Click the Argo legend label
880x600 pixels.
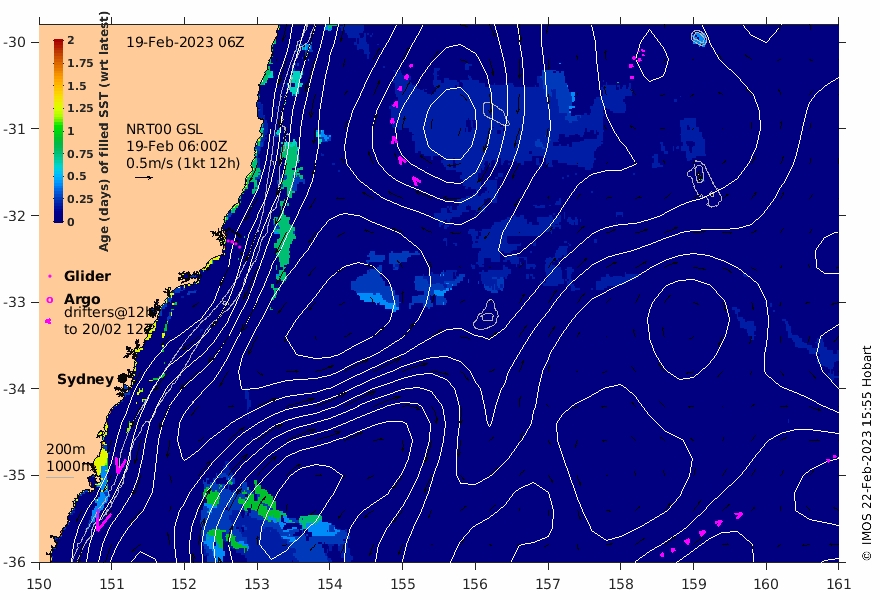click(82, 299)
